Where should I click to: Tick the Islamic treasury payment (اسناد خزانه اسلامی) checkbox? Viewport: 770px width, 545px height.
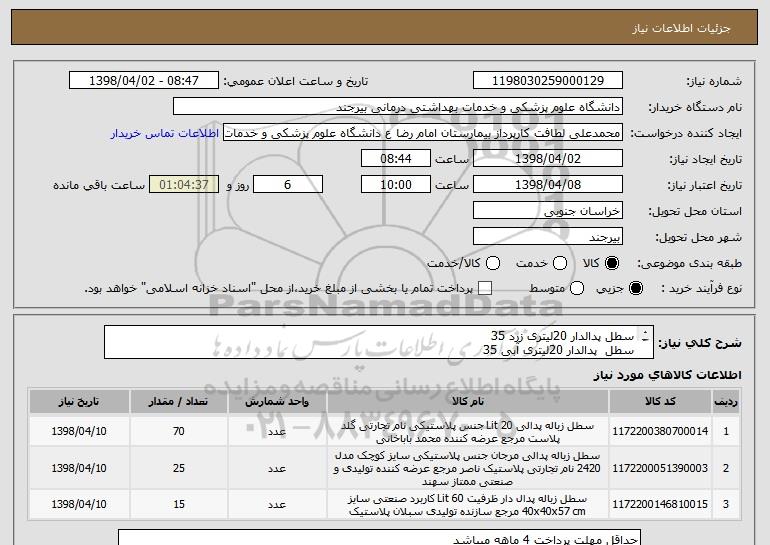click(485, 289)
